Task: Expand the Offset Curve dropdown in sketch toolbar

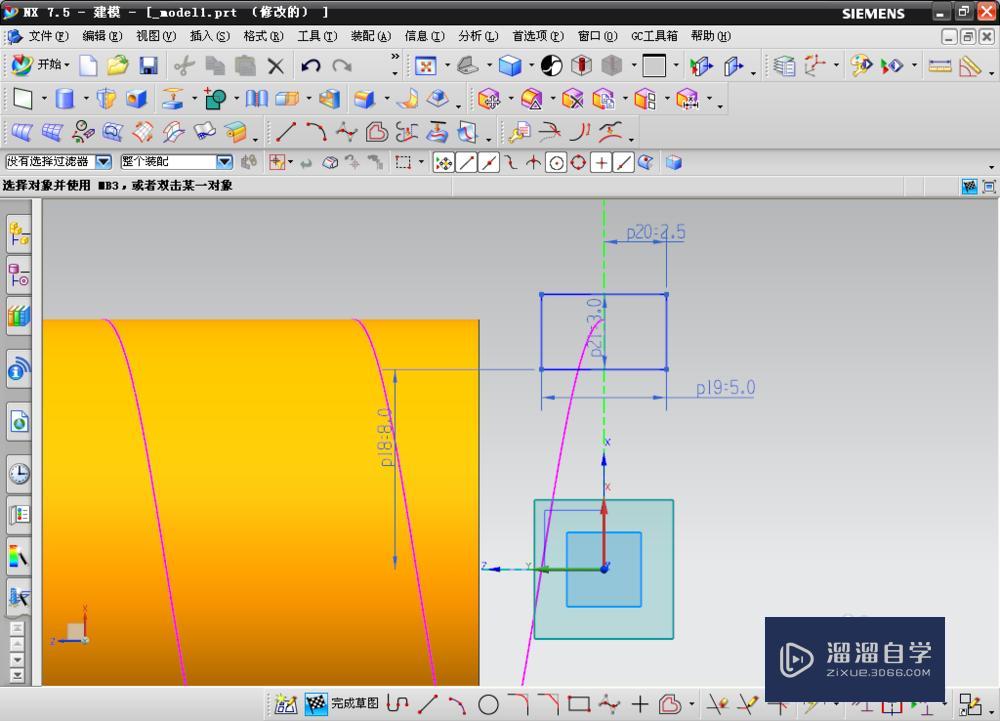Action: [691, 704]
